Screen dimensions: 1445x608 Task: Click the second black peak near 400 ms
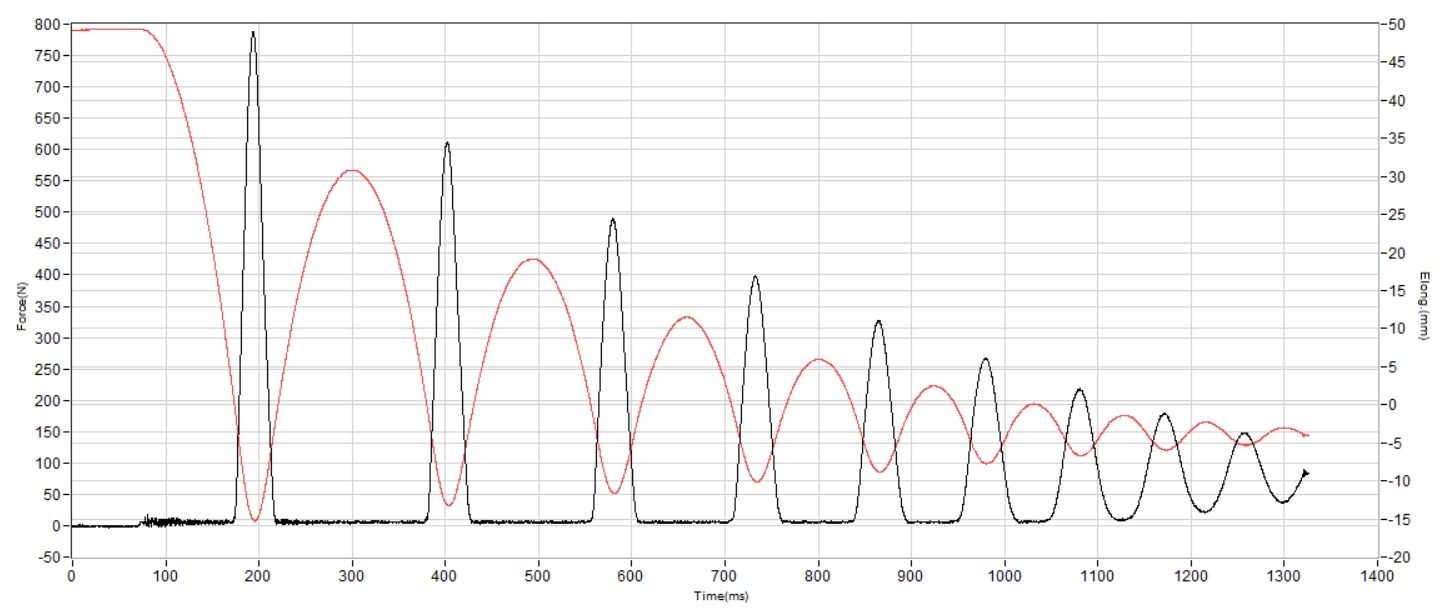pos(447,143)
